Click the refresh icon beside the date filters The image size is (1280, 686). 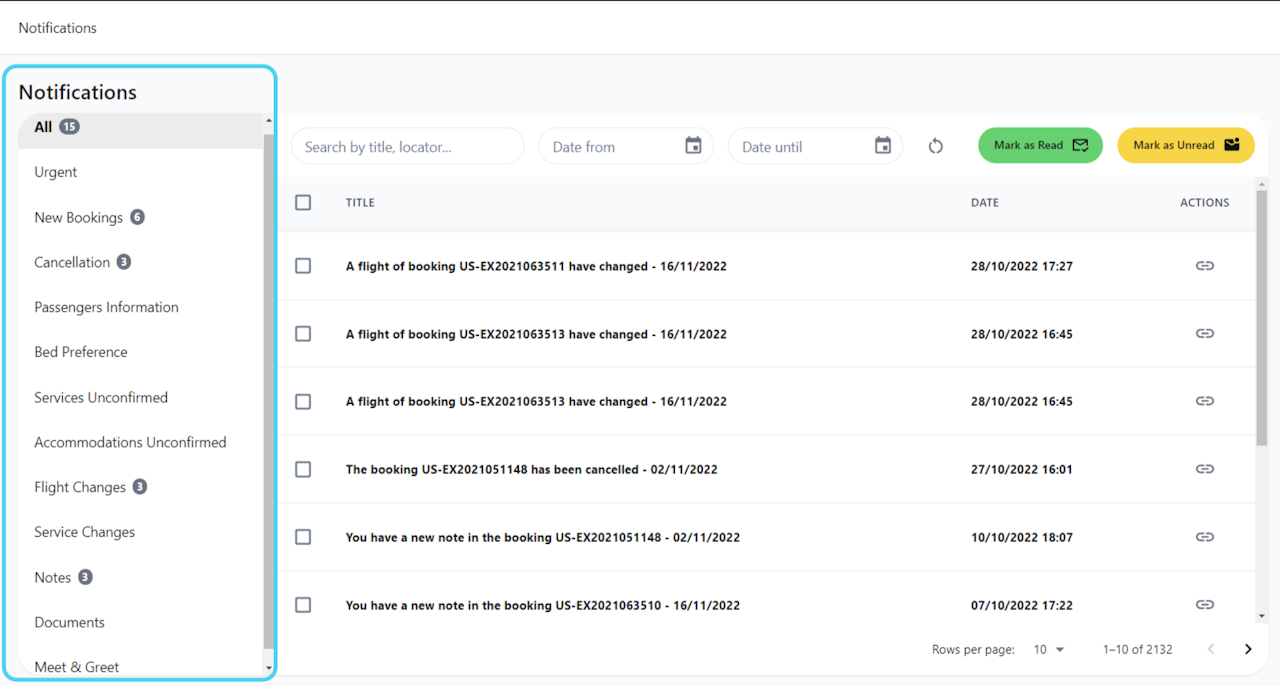935,146
